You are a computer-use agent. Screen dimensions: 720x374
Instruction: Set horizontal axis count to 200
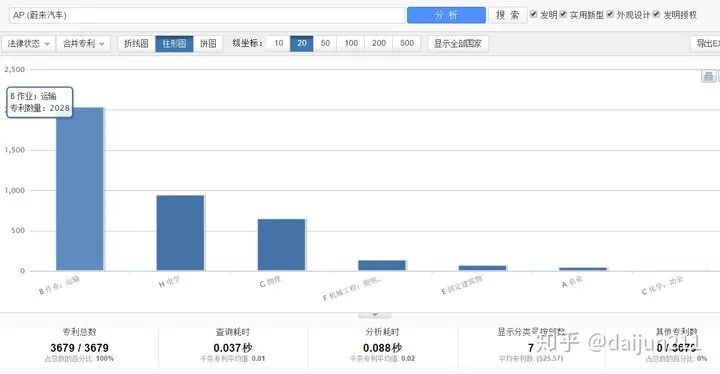point(379,43)
